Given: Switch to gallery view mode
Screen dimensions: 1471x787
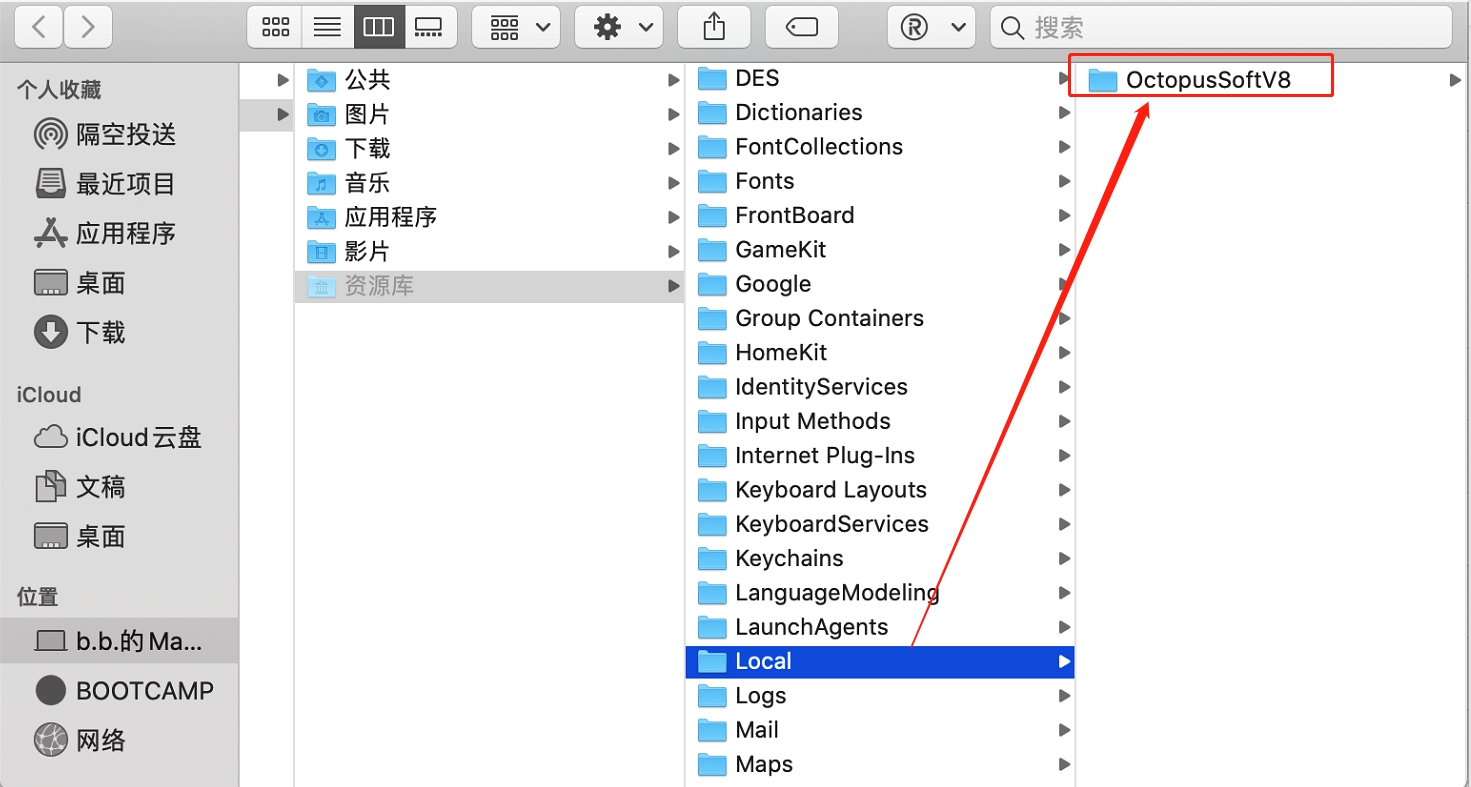Looking at the screenshot, I should point(430,27).
